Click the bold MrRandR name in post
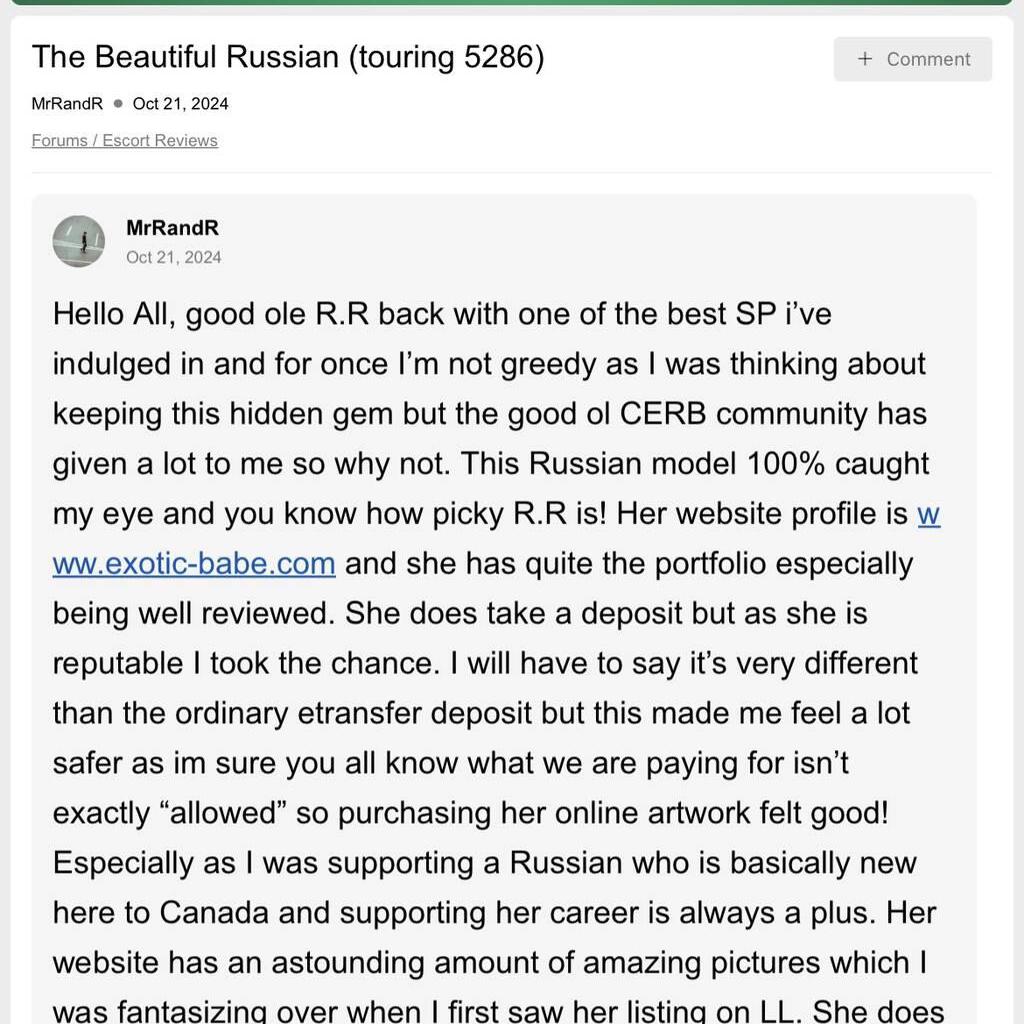 (172, 228)
